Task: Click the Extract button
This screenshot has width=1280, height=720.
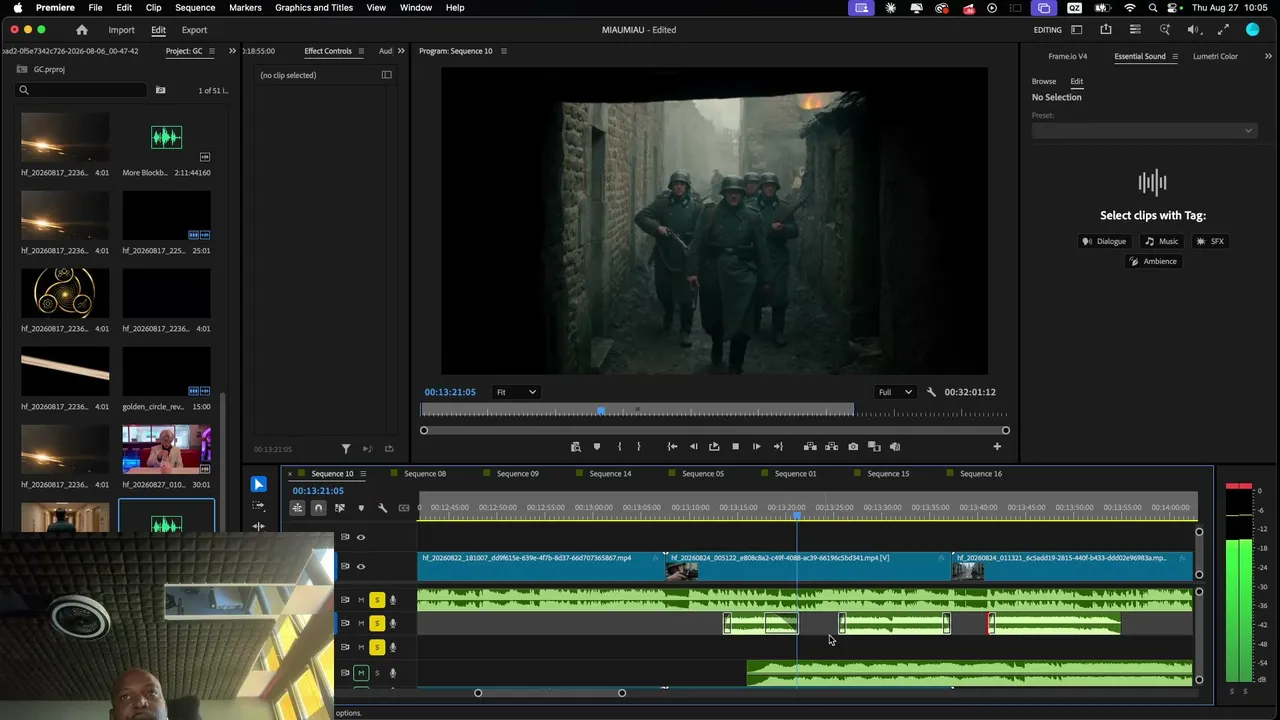Action: click(x=831, y=447)
